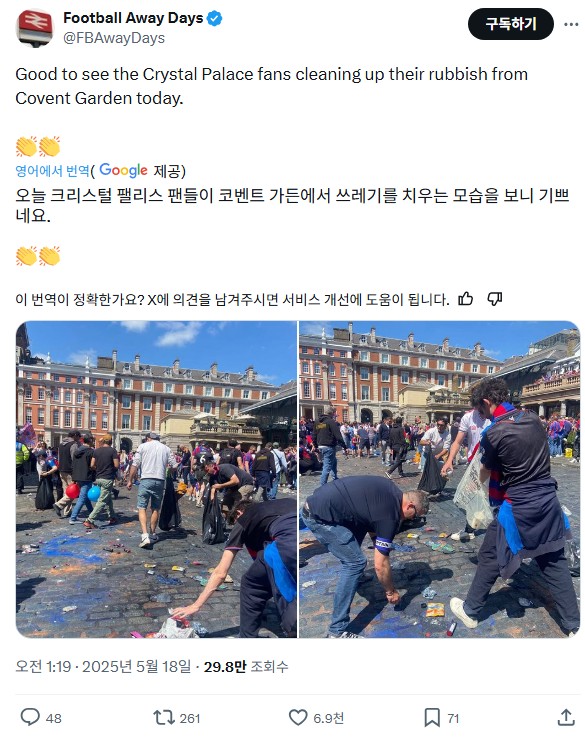Click the 영어에서 번역 translation link

click(52, 170)
